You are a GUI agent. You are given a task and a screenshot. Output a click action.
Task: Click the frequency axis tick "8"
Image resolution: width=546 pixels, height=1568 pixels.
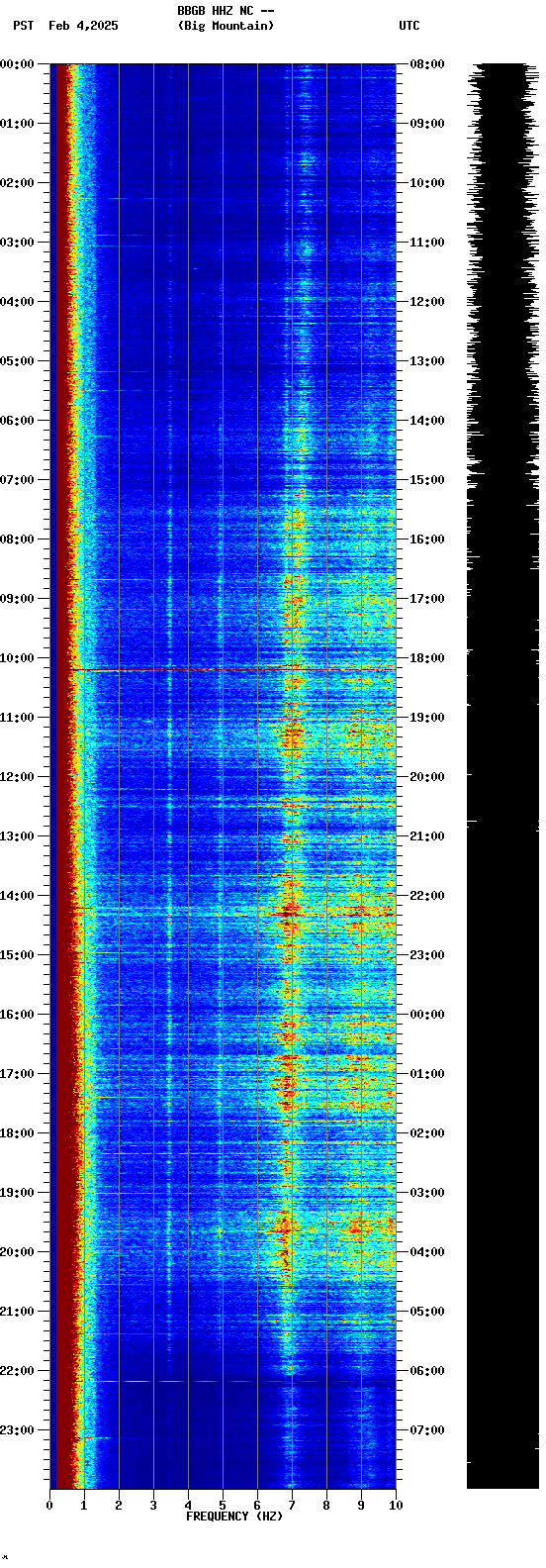326,1506
